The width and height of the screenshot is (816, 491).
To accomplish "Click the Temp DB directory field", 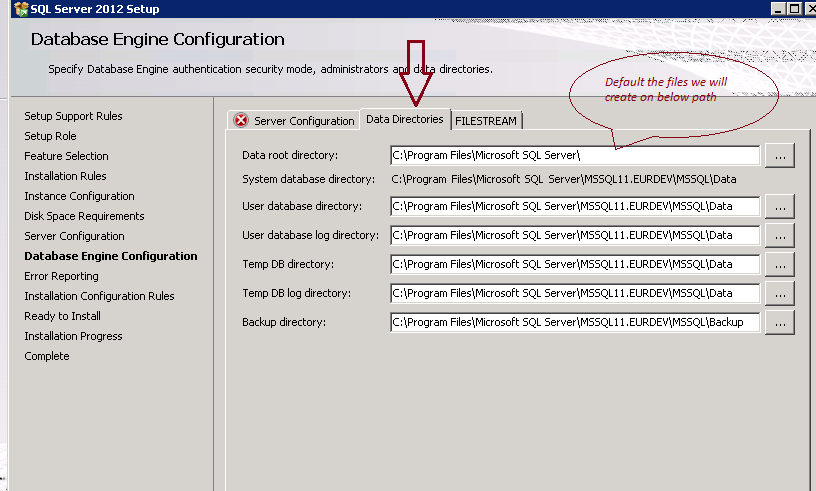I will [575, 265].
